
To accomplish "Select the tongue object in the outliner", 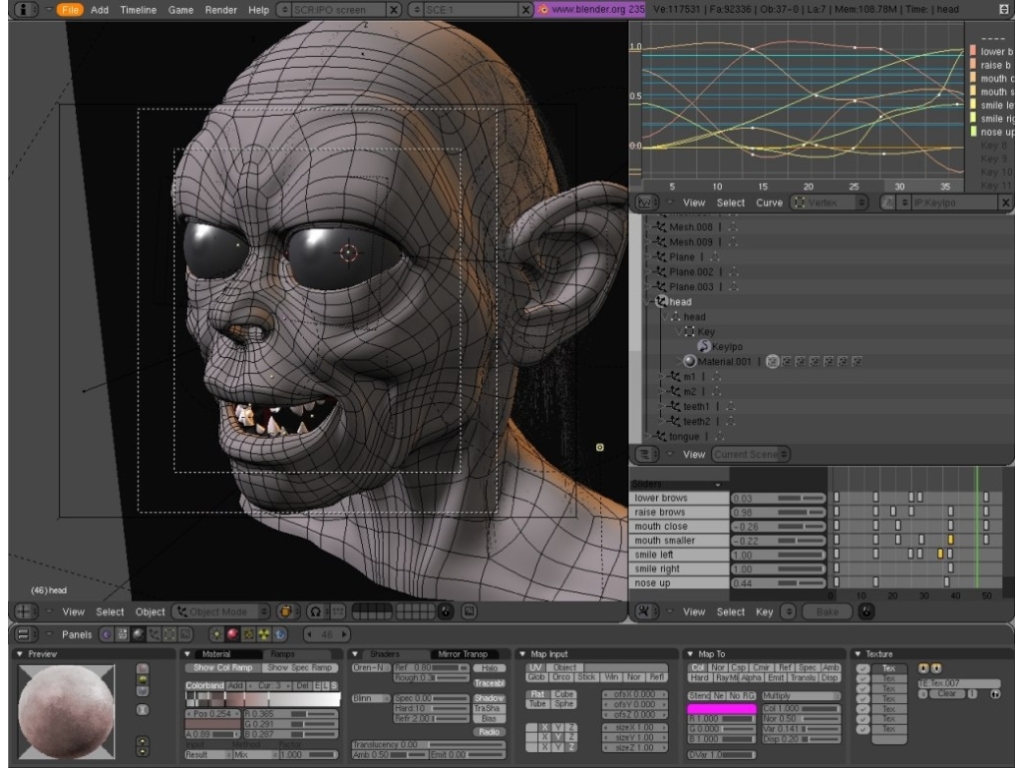I will (x=684, y=436).
